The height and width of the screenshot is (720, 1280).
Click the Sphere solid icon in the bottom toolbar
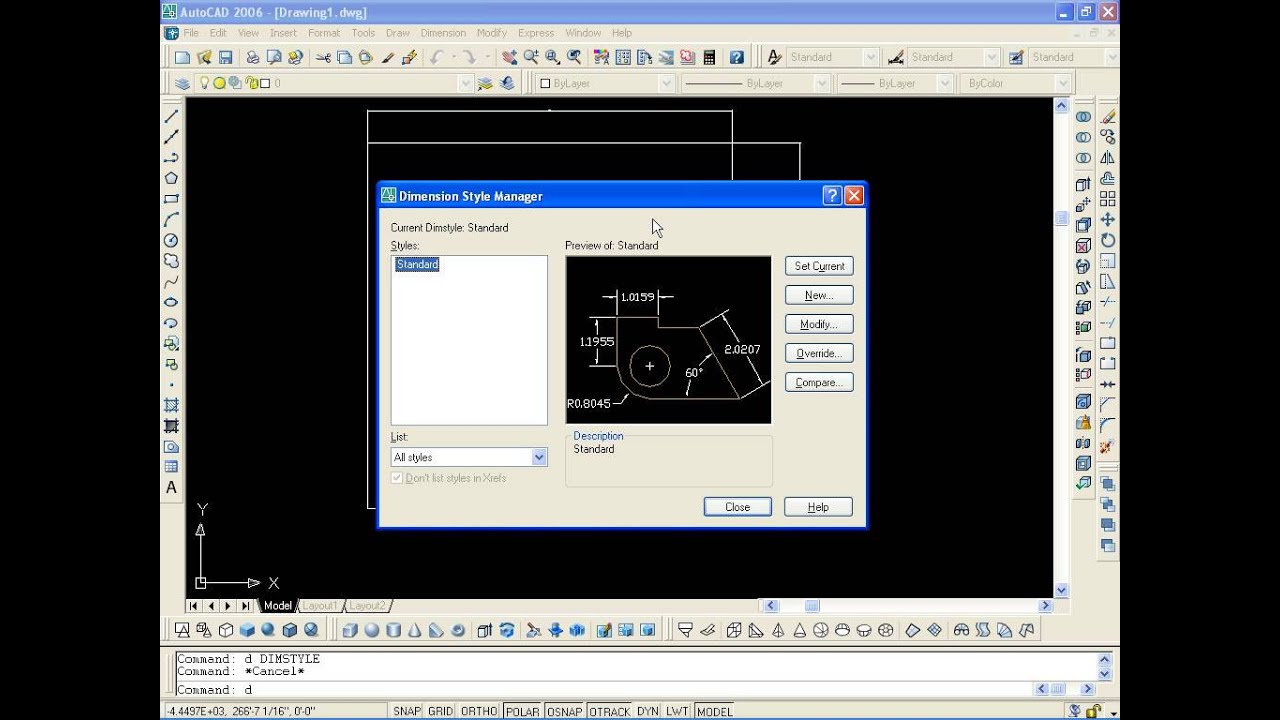[372, 630]
